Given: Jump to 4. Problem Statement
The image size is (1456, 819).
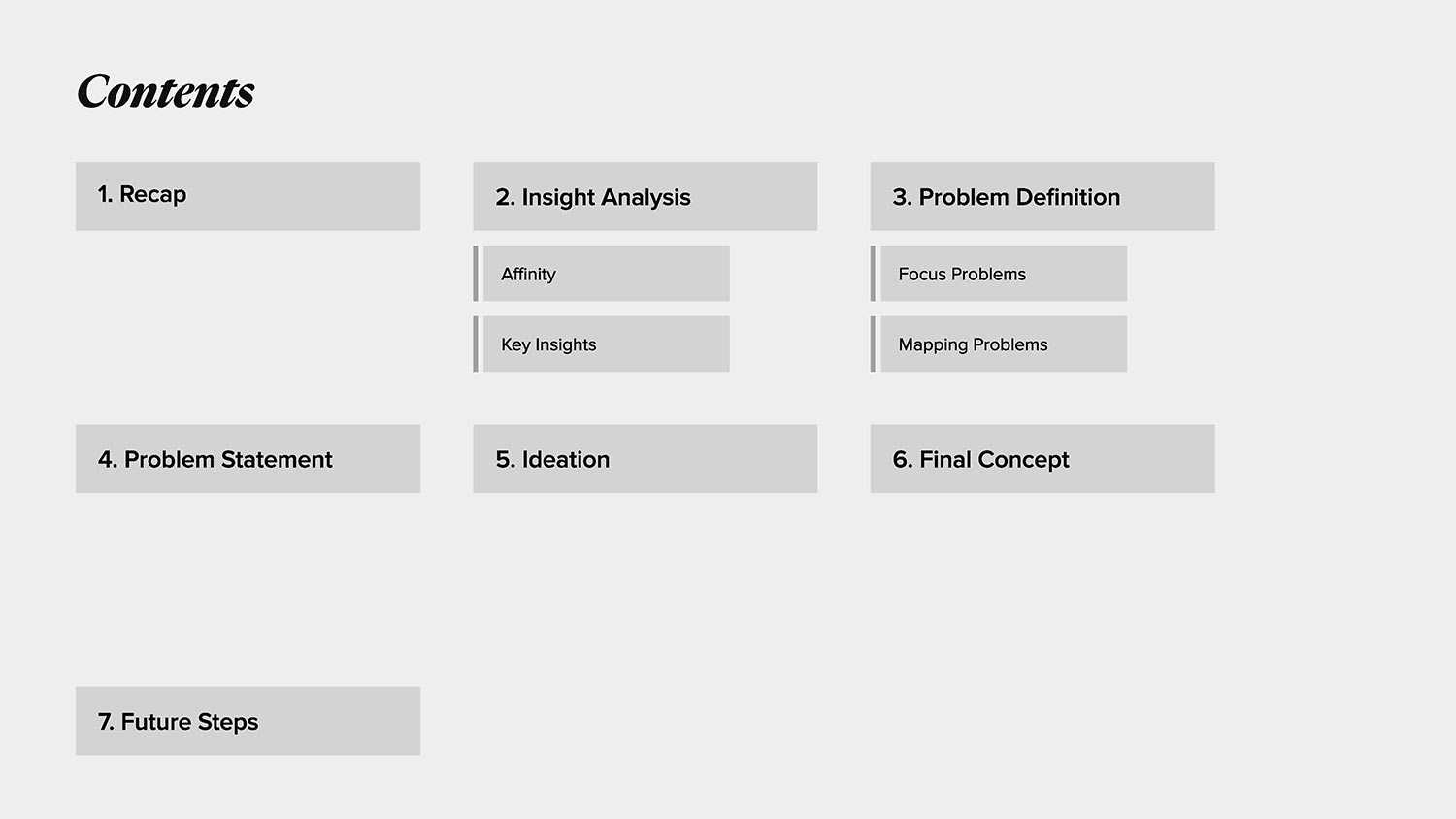Looking at the screenshot, I should tap(248, 459).
